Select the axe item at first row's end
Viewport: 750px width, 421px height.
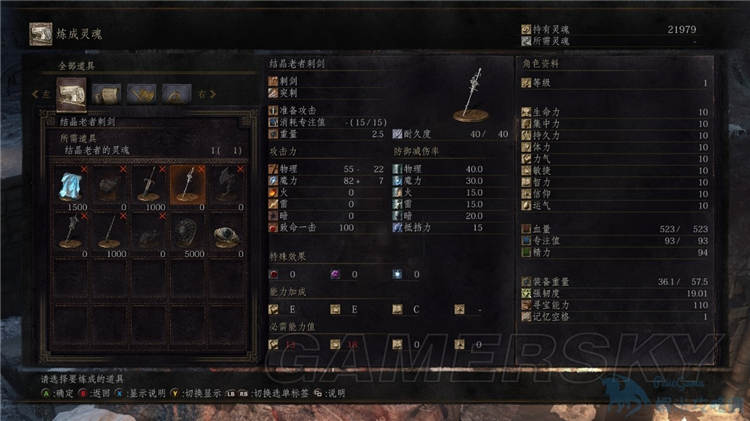point(227,188)
